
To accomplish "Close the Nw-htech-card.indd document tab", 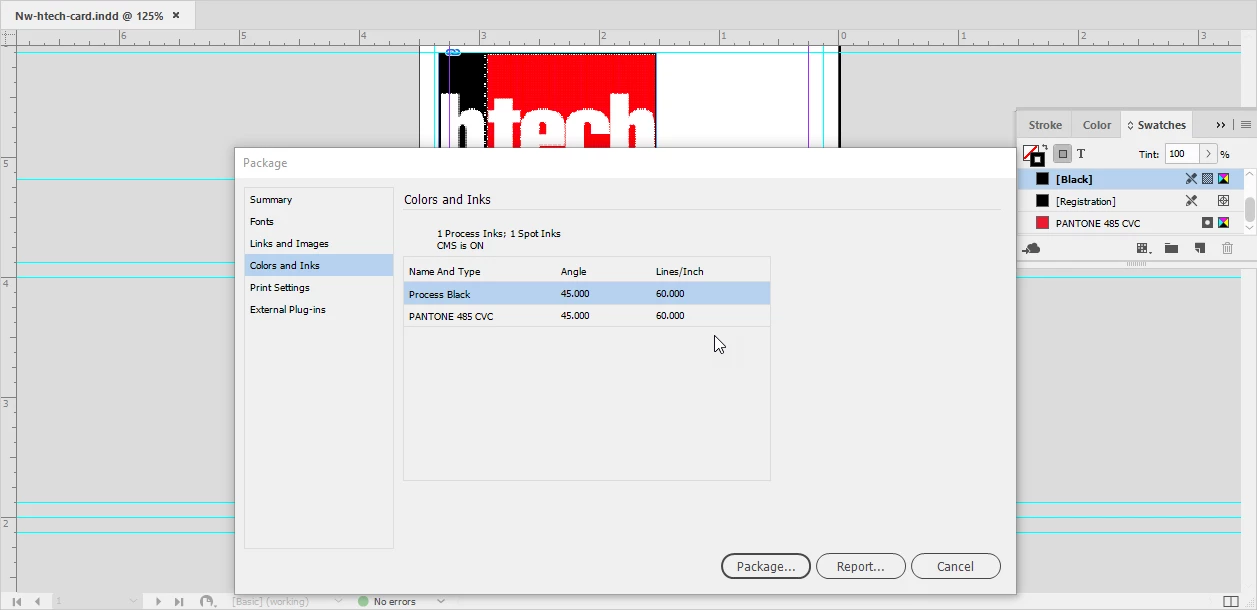I will coord(176,16).
